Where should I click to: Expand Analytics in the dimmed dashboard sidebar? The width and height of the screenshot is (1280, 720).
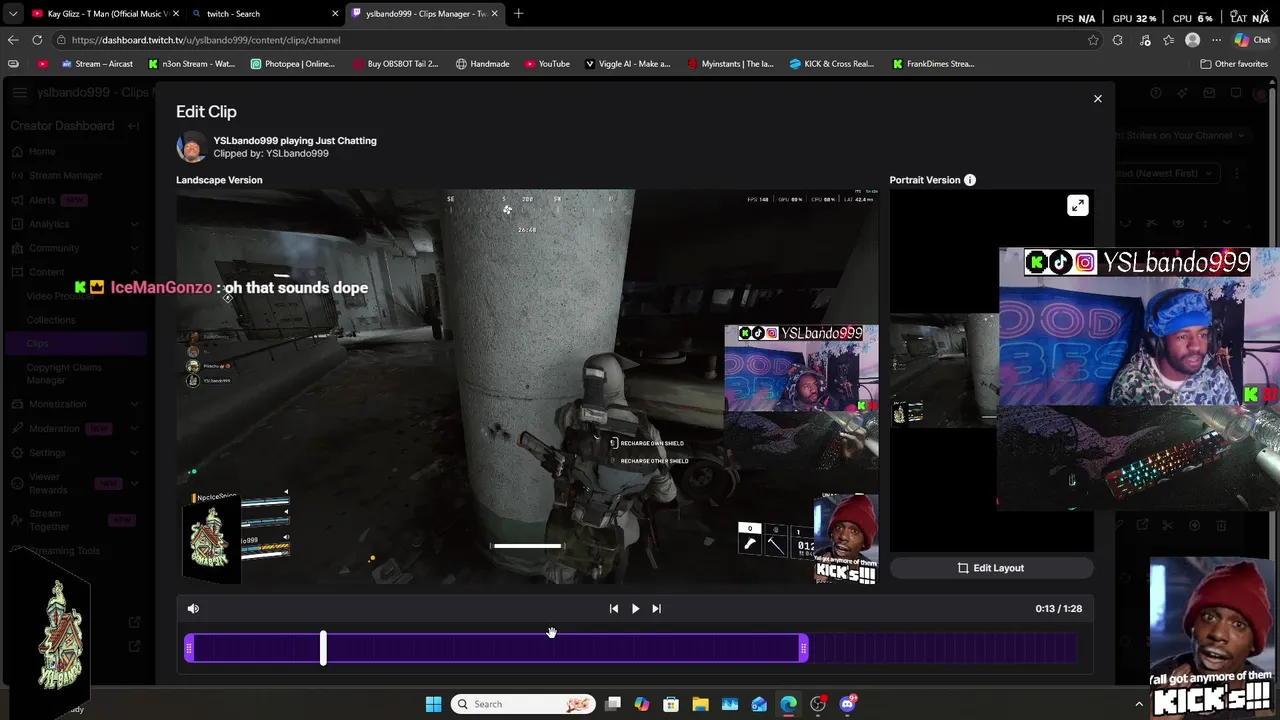(134, 224)
